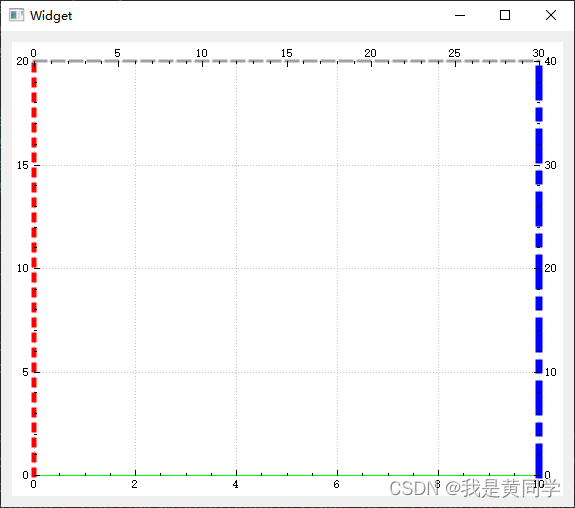Click top axis tick label 10
575x508 pixels.
(202, 53)
